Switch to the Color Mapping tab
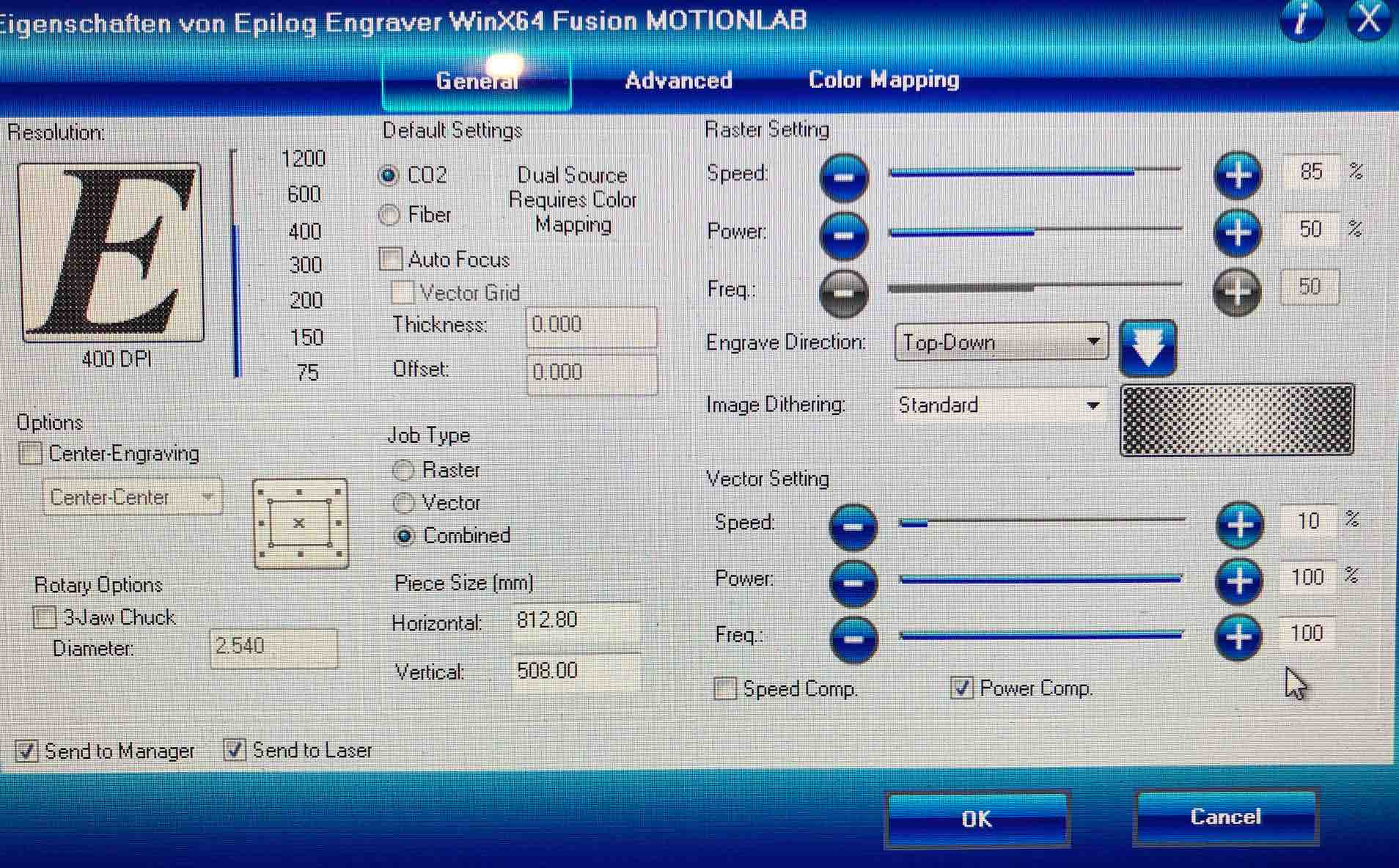 pos(884,79)
